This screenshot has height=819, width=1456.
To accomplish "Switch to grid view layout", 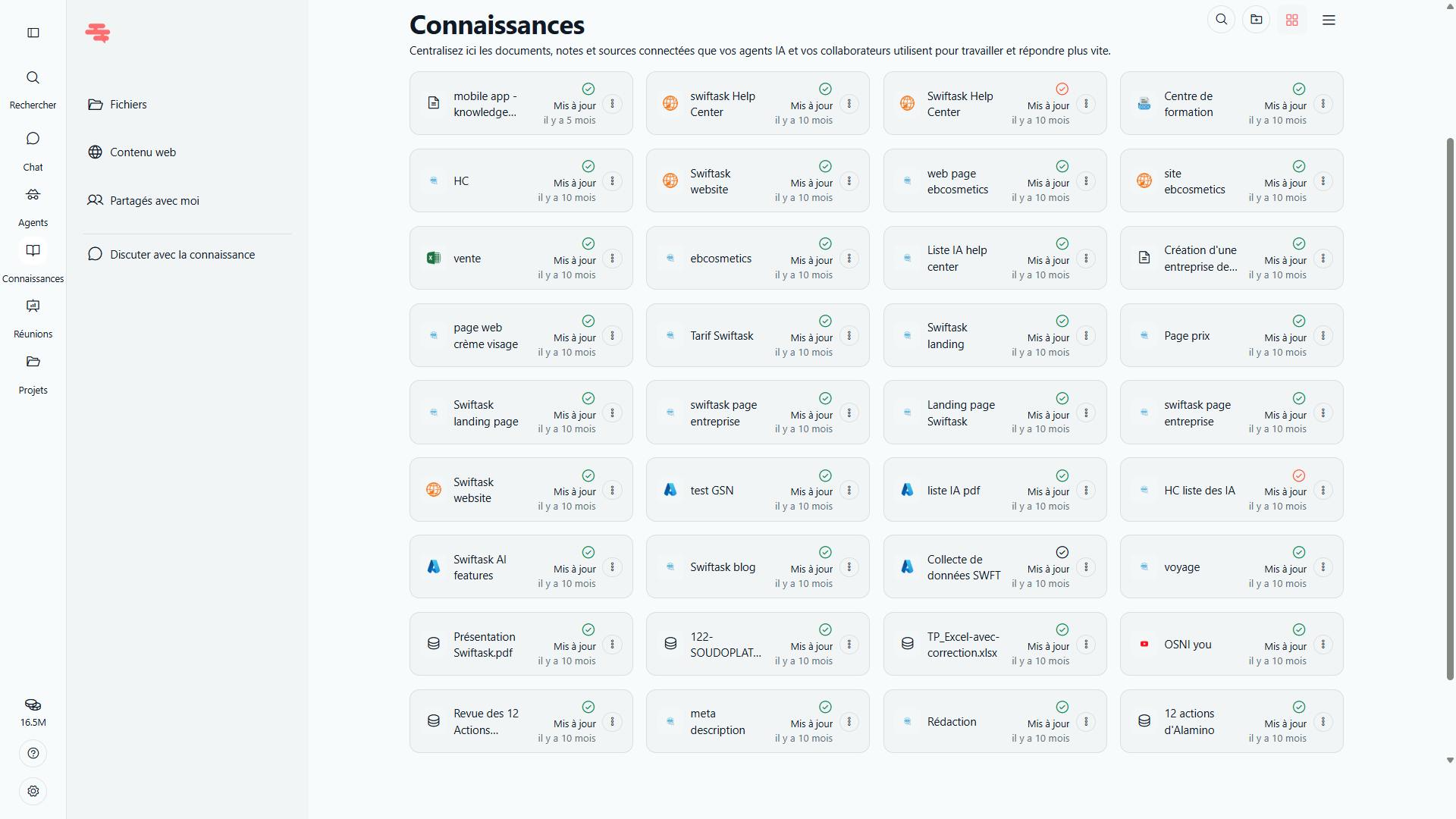I will (x=1292, y=20).
